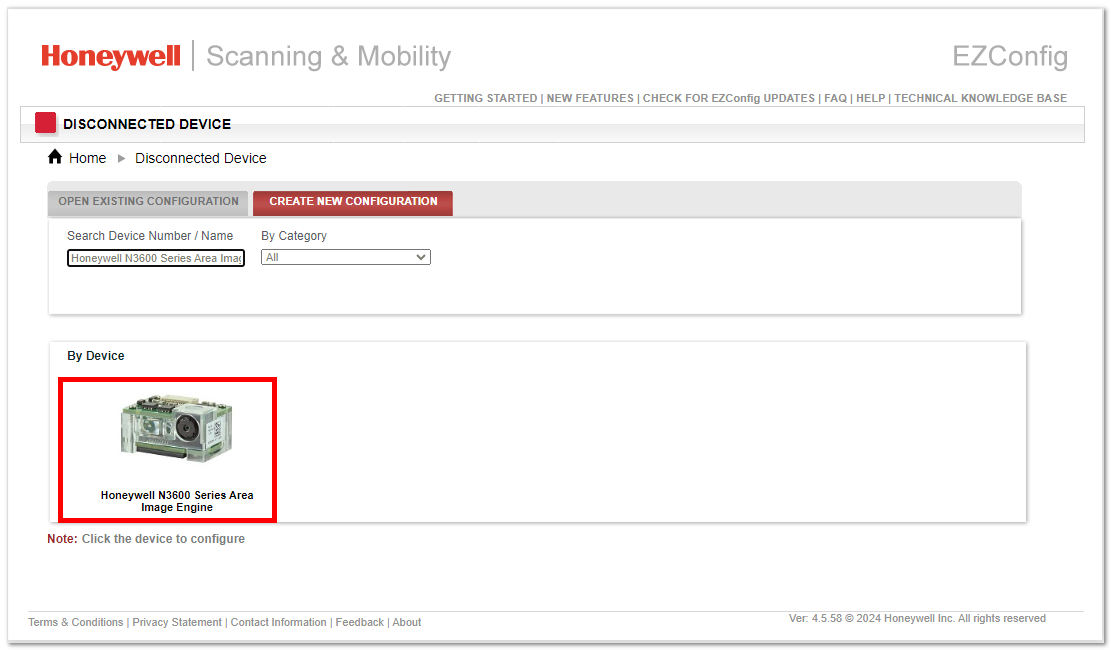
Task: Click the red Disconnected Device square icon
Action: (45, 123)
